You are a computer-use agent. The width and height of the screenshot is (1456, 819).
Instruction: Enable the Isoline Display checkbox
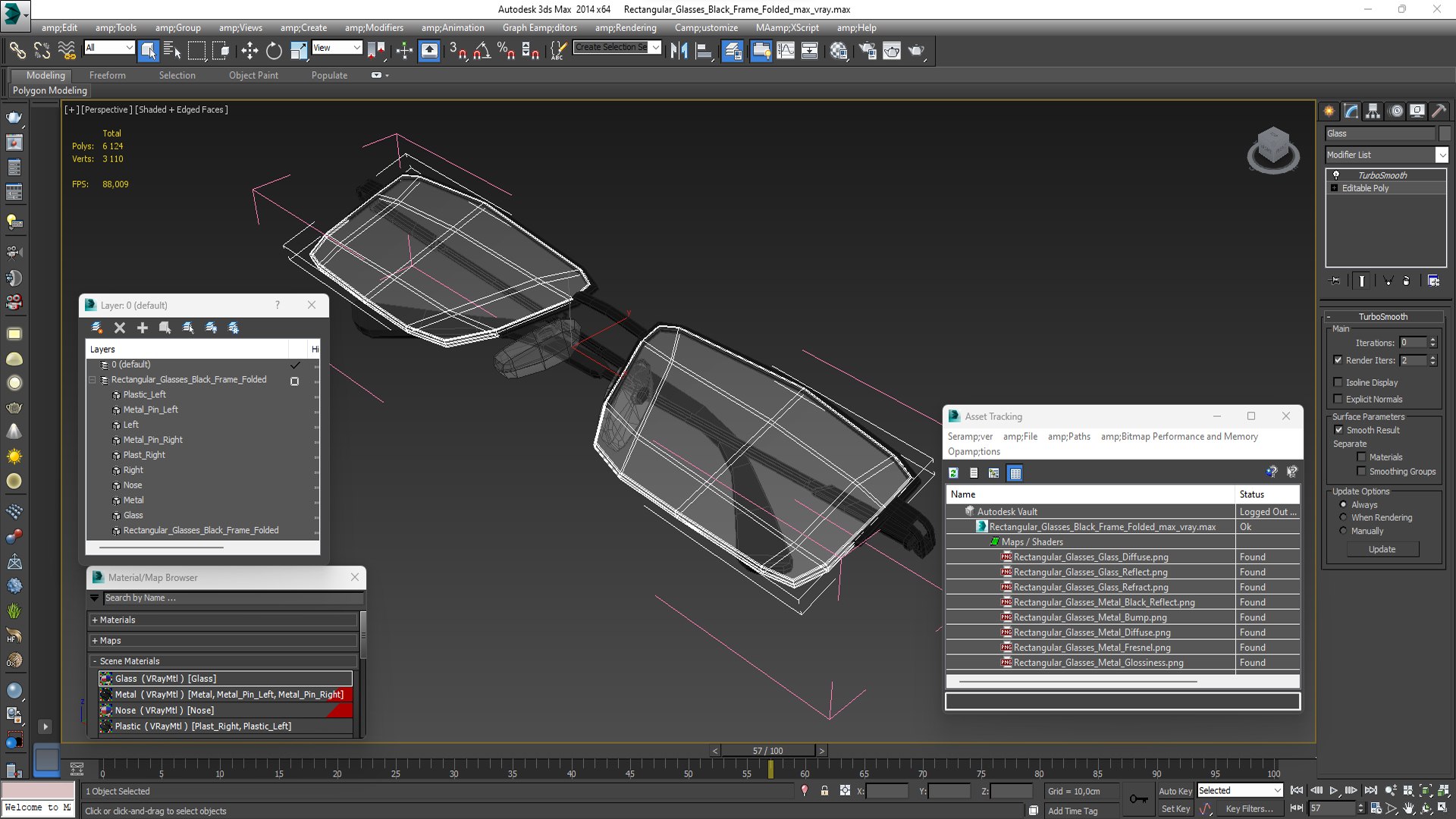coord(1338,382)
